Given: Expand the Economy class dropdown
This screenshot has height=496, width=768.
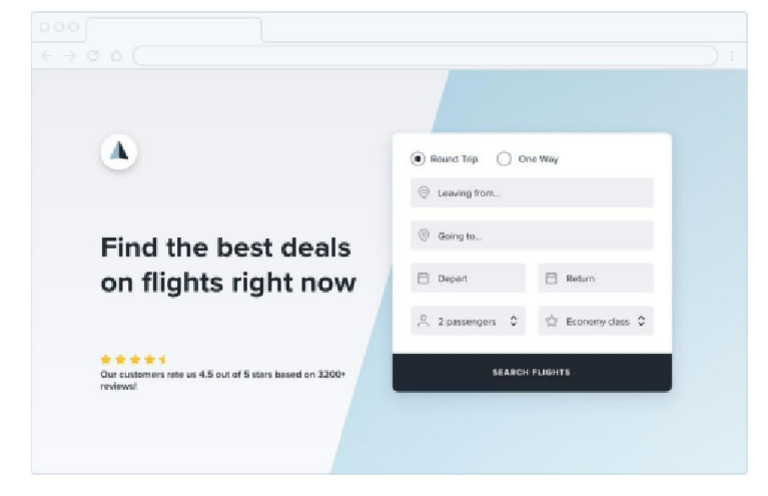Looking at the screenshot, I should tap(596, 321).
